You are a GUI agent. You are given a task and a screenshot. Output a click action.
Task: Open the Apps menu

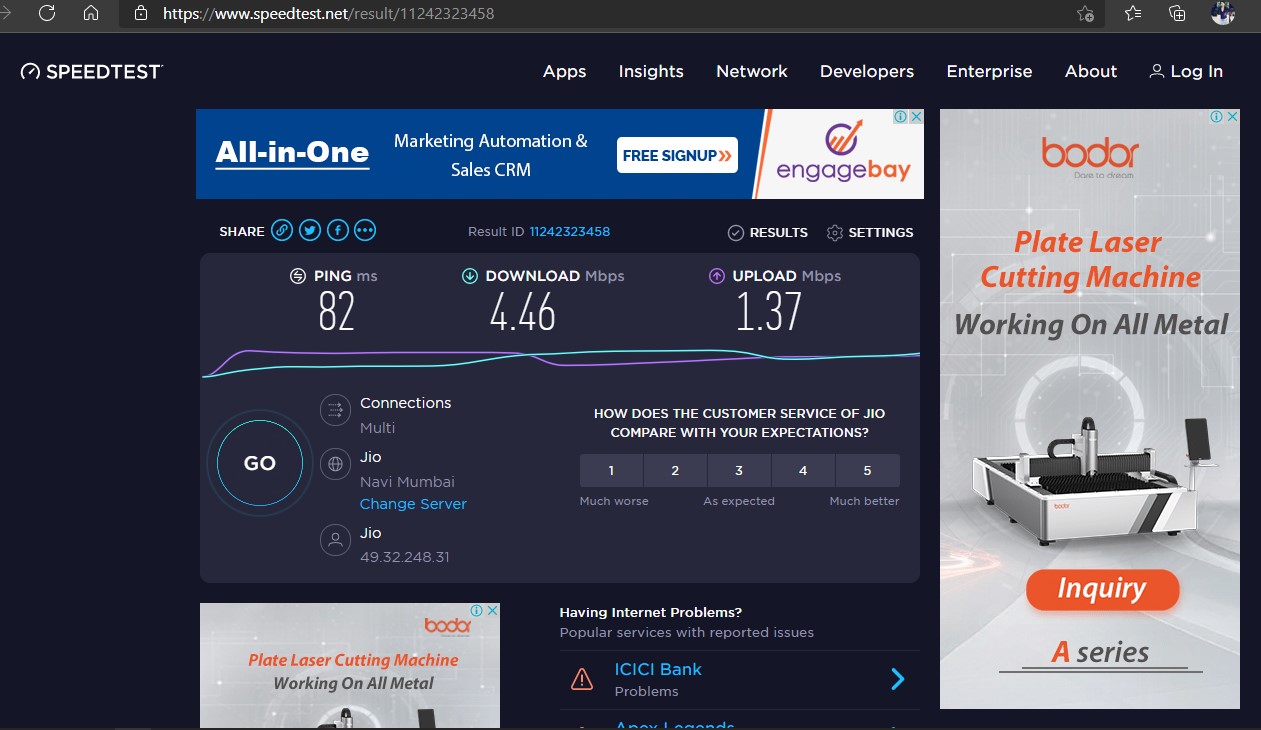[565, 72]
